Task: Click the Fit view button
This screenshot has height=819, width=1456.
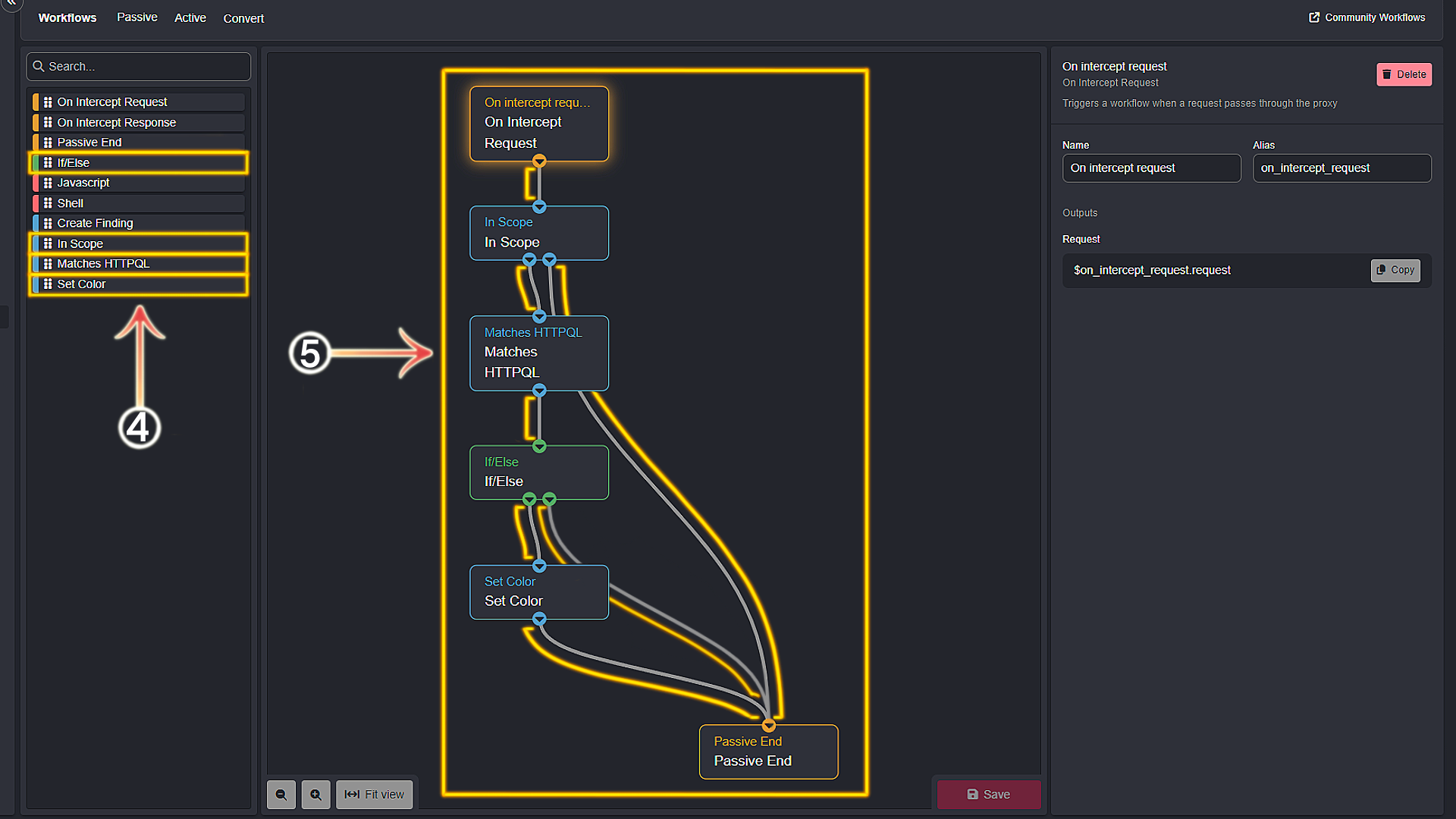Action: click(375, 794)
